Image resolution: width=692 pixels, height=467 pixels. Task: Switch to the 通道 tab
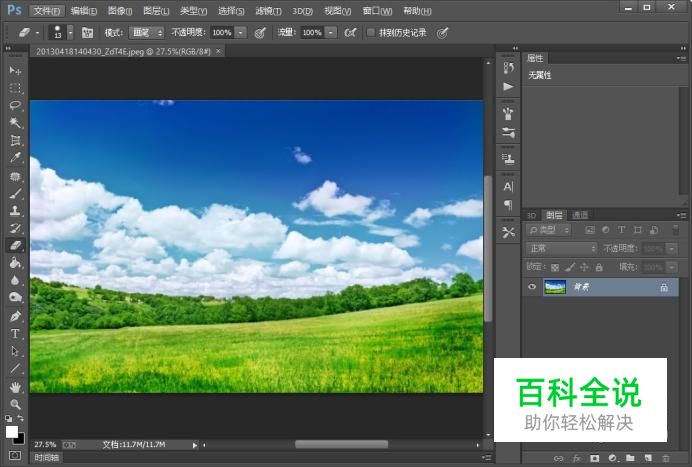click(580, 214)
